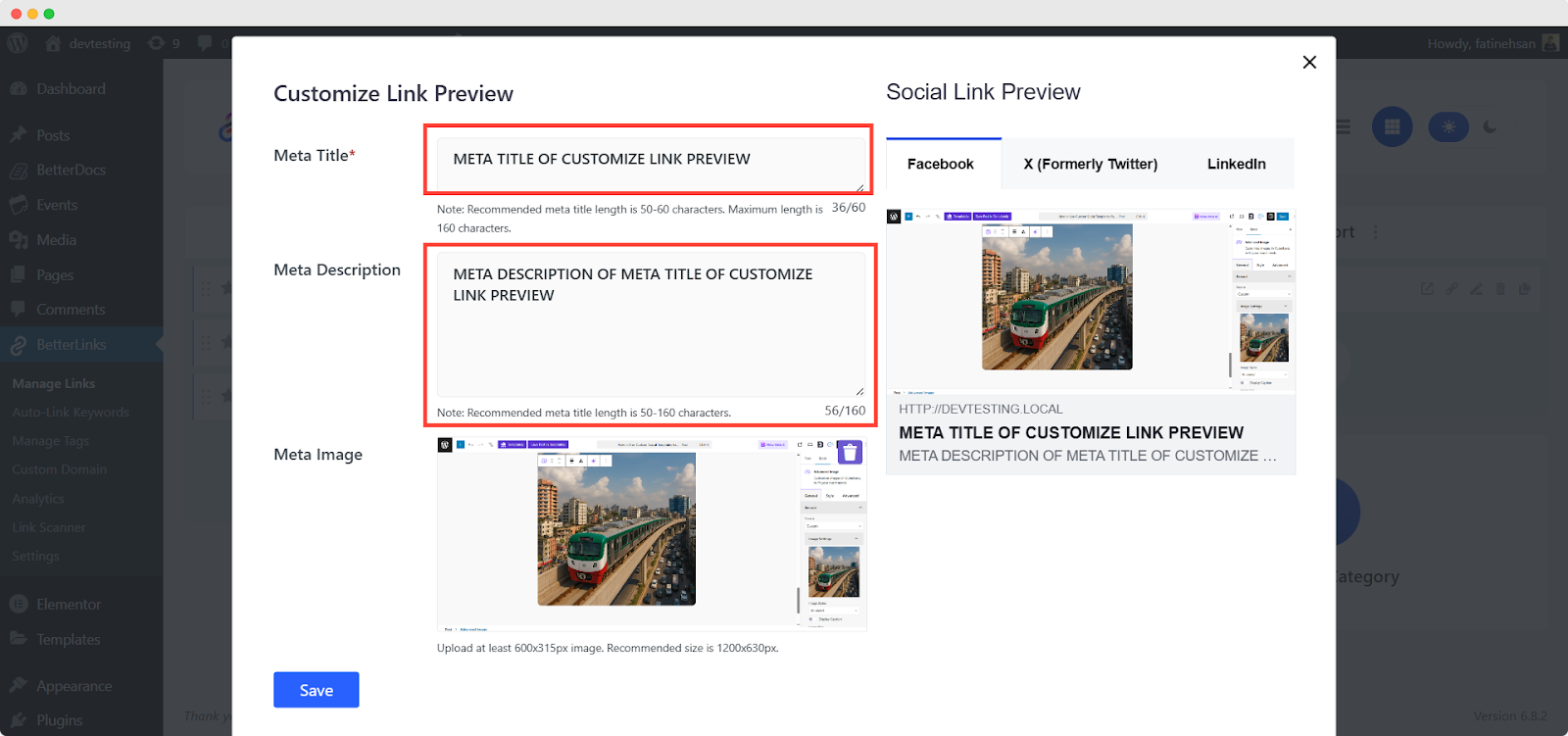Click the macOS green zoom window button
The height and width of the screenshot is (736, 1568).
click(49, 14)
